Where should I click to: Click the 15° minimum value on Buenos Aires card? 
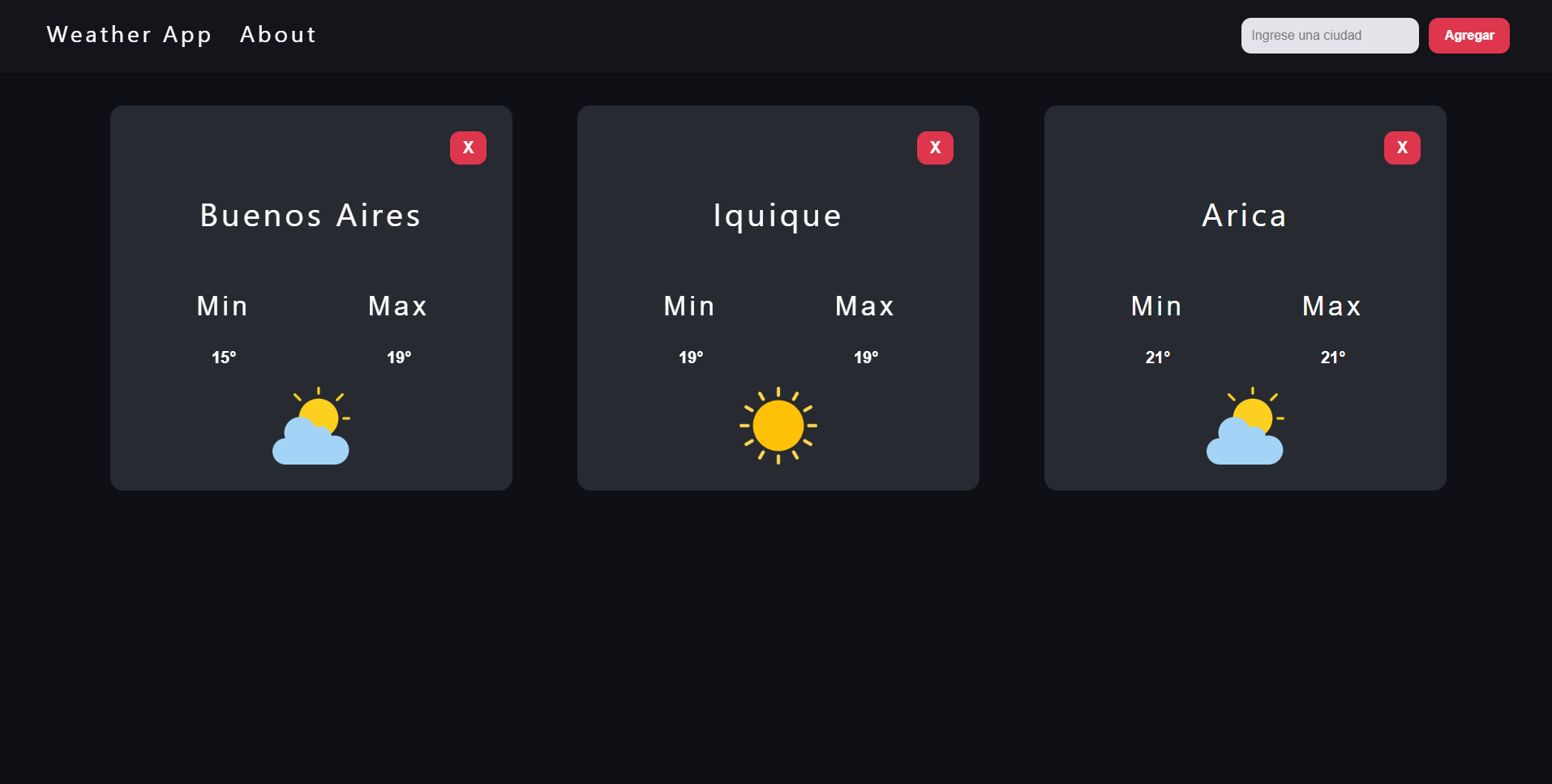(223, 357)
